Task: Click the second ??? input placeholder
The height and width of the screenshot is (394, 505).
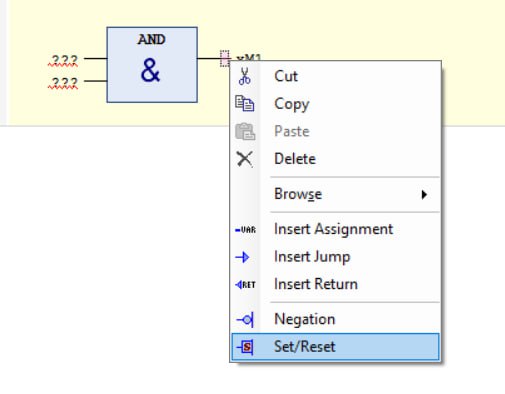Action: (63, 83)
